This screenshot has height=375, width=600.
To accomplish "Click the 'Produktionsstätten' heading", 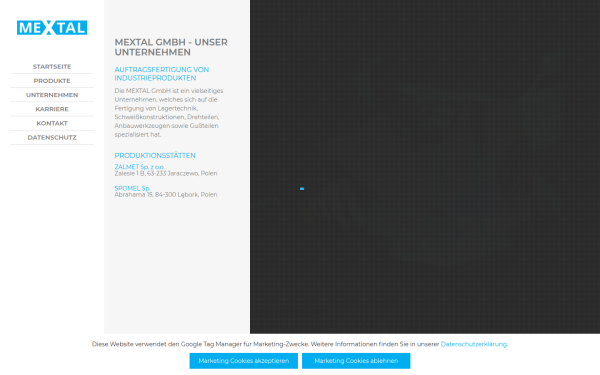I will click(155, 155).
